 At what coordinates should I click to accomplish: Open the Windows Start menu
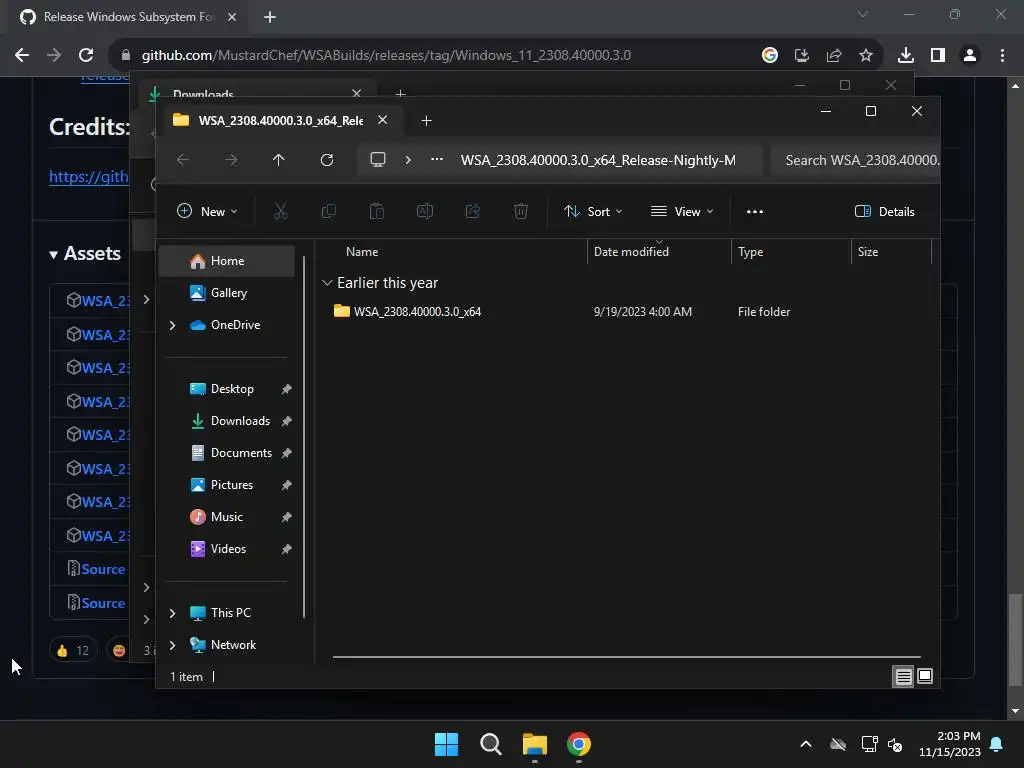point(446,744)
